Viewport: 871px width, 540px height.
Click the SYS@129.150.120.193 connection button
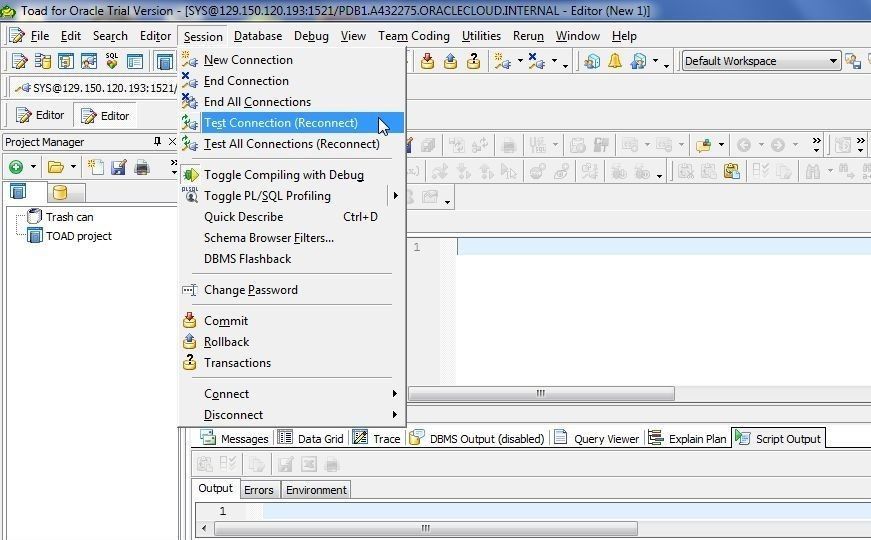coord(94,88)
